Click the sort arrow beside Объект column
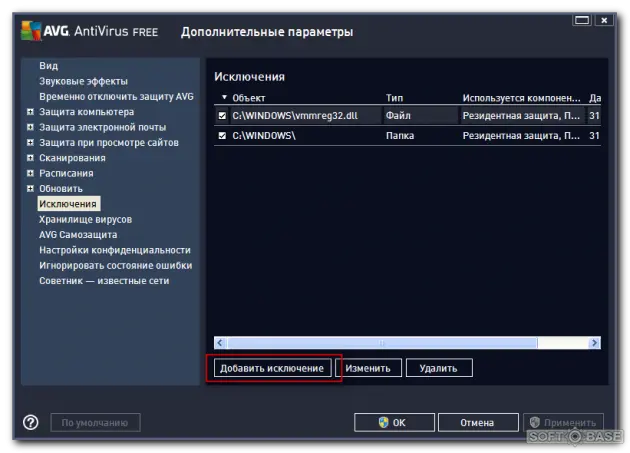630x453 pixels. 224,97
